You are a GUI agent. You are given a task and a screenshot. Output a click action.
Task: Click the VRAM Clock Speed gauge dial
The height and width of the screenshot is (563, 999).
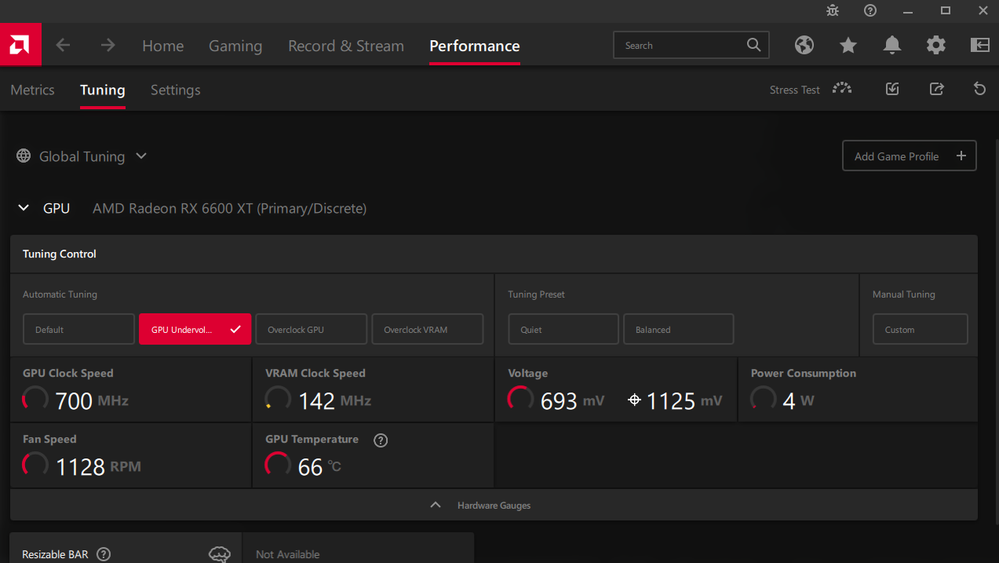tap(278, 399)
